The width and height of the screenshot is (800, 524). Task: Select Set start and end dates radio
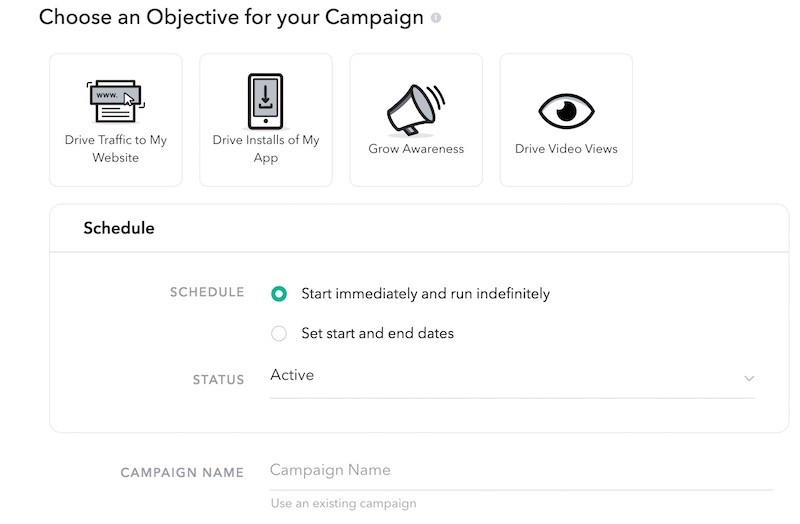click(x=279, y=334)
